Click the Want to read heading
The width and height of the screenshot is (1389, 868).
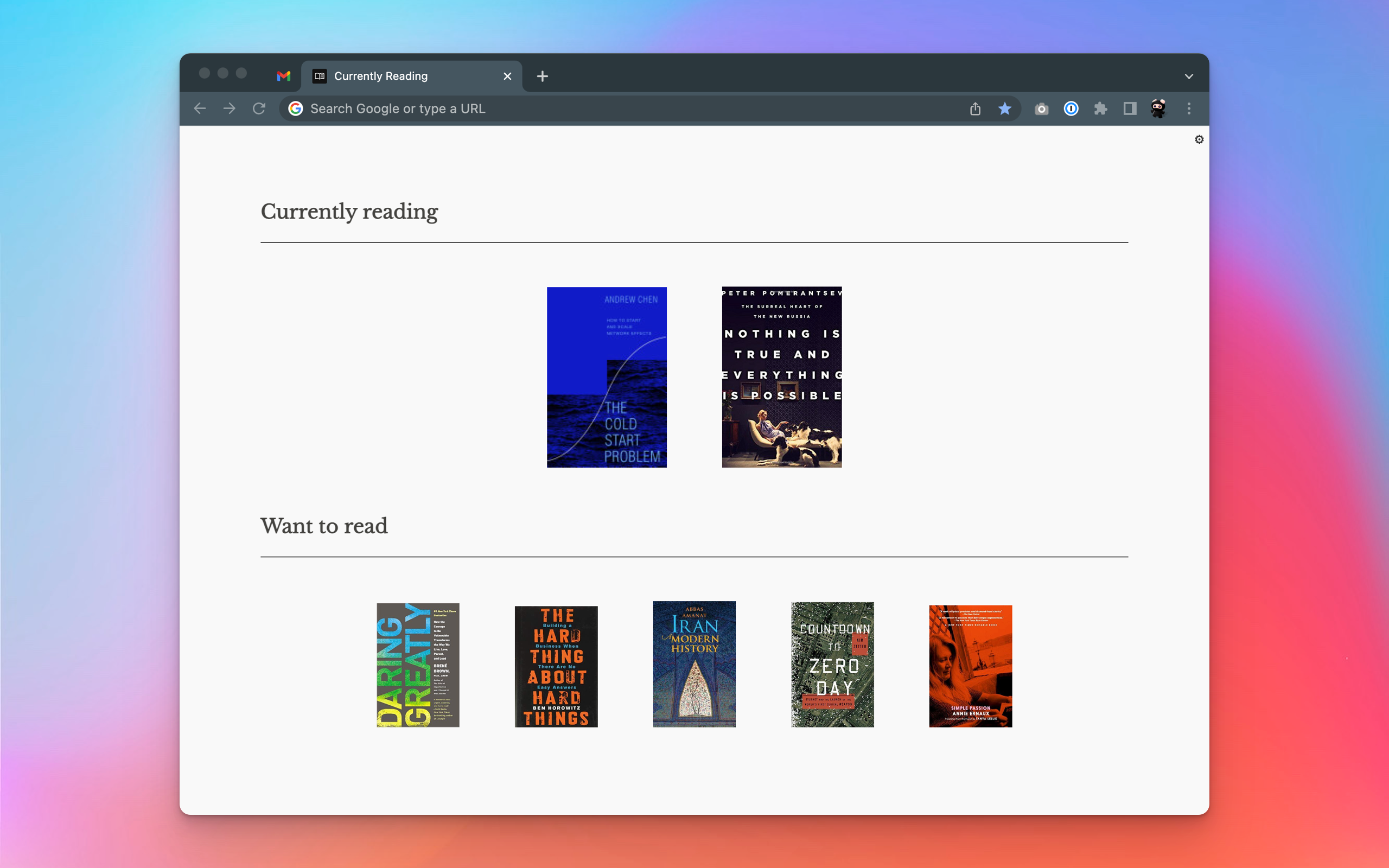click(324, 526)
